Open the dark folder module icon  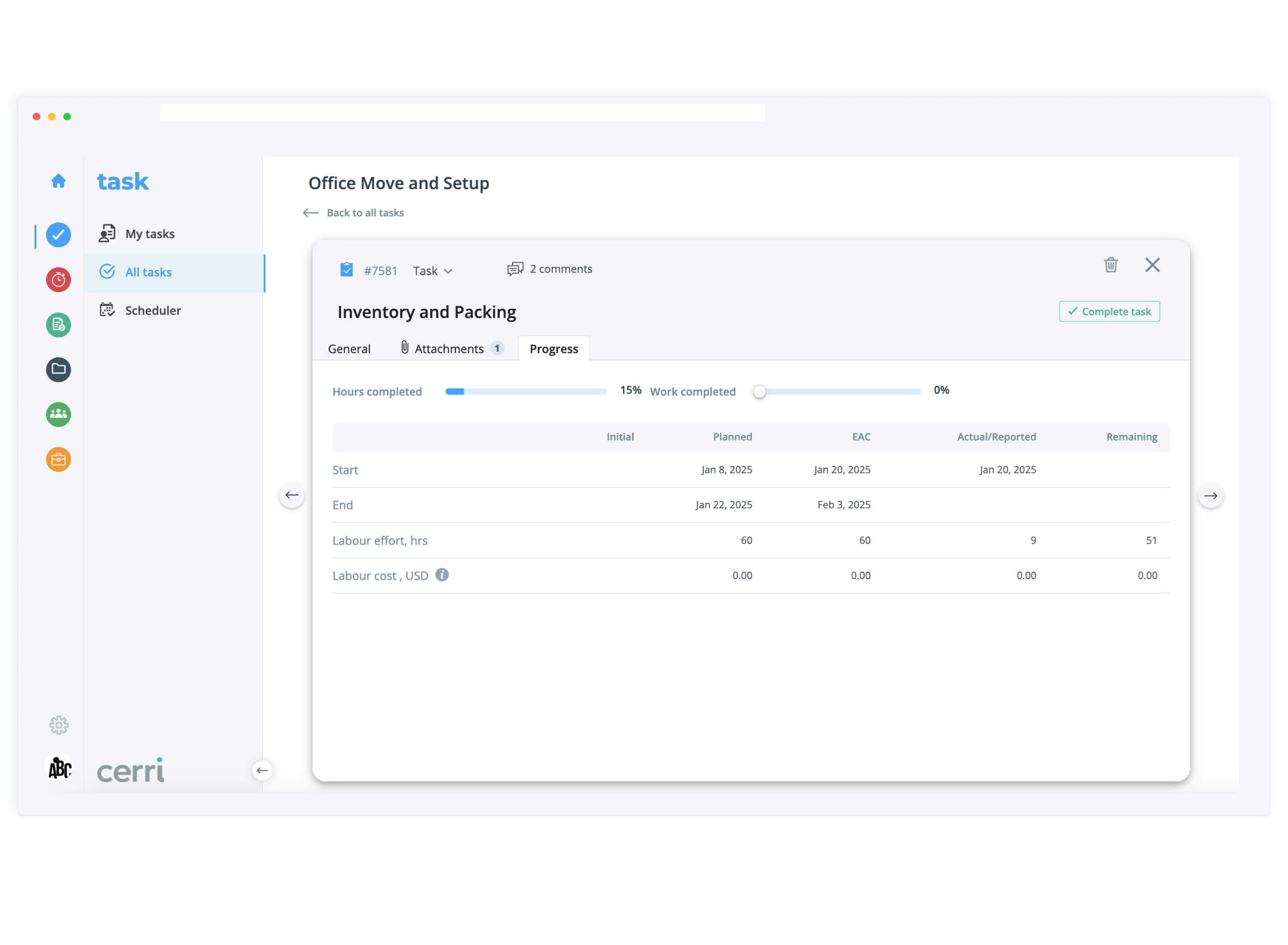[58, 369]
